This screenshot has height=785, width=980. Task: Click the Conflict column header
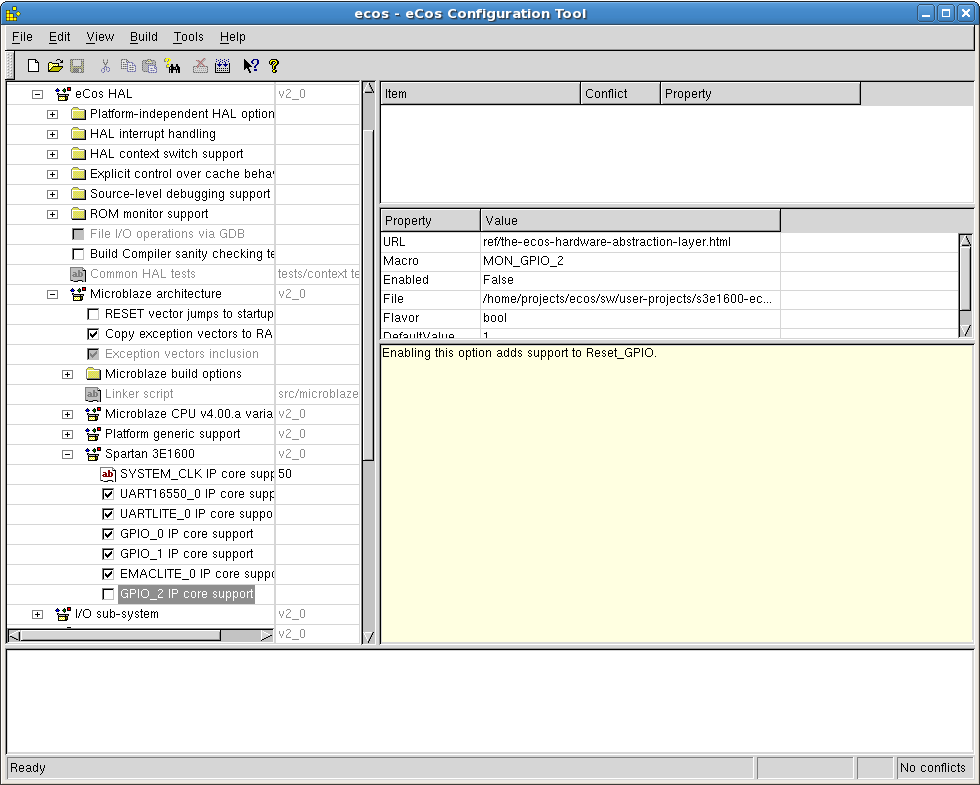click(620, 94)
